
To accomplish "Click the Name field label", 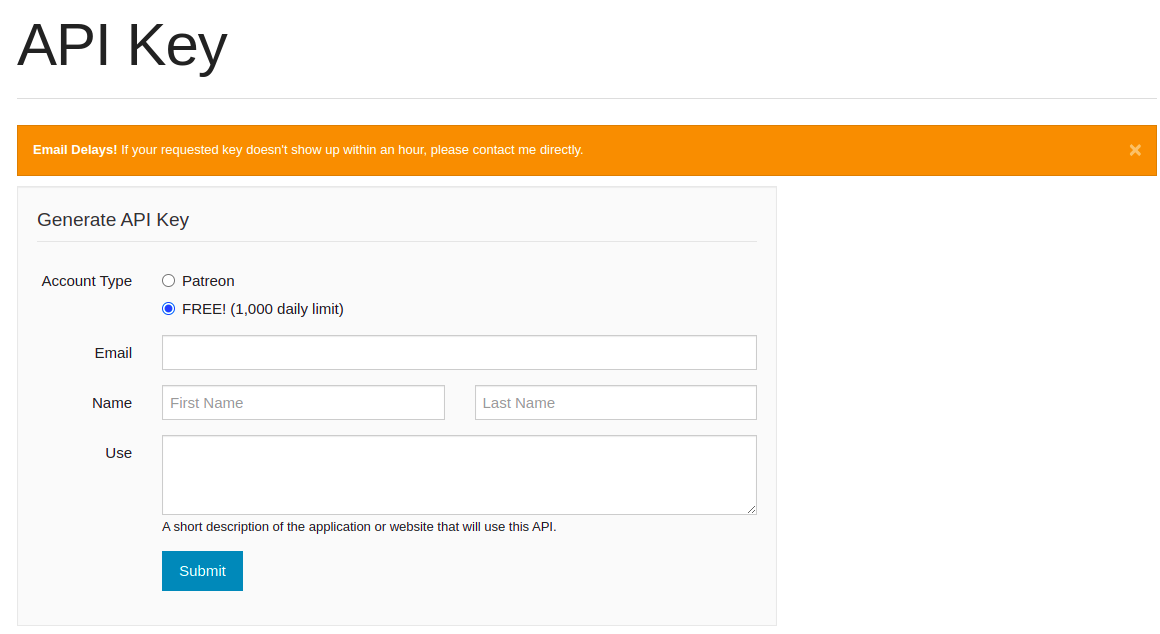I will [x=111, y=402].
